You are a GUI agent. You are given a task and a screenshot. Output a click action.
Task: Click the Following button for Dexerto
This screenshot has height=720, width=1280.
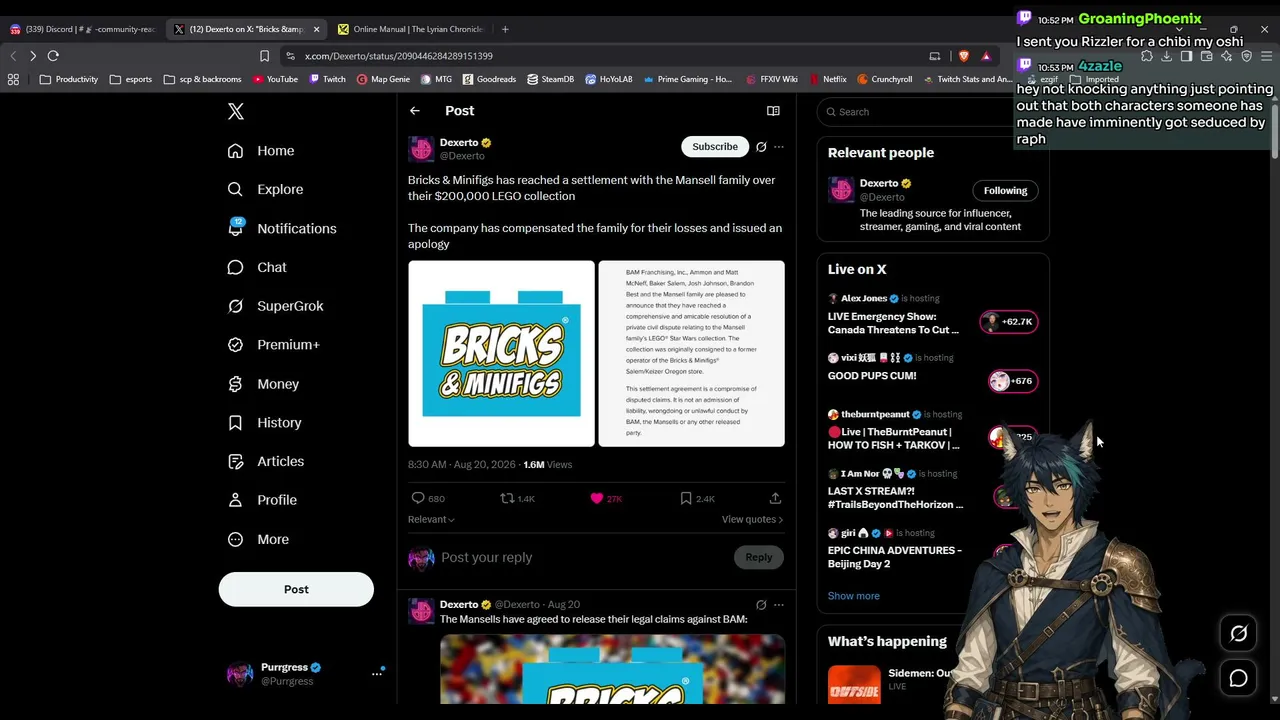click(1005, 191)
